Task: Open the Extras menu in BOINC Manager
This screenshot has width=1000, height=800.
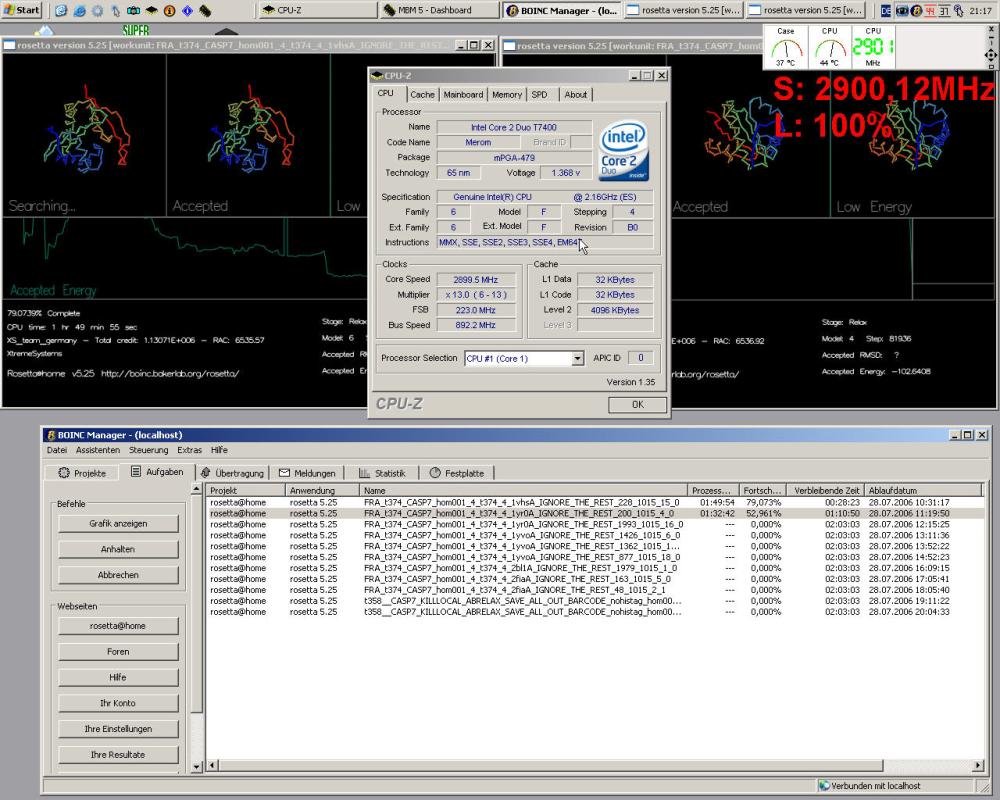Action: click(x=189, y=450)
